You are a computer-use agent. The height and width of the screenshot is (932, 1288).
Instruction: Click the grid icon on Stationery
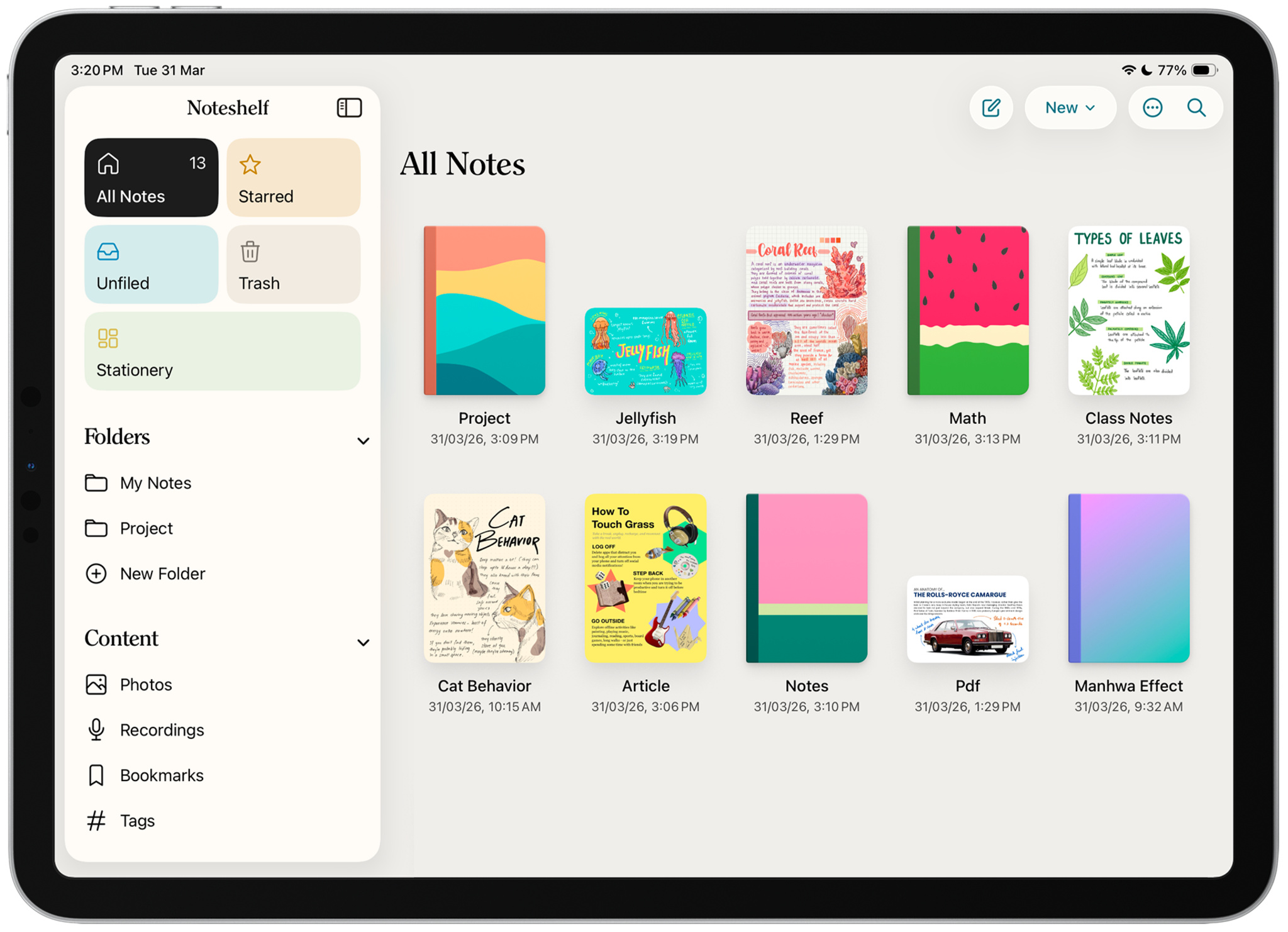click(x=108, y=338)
